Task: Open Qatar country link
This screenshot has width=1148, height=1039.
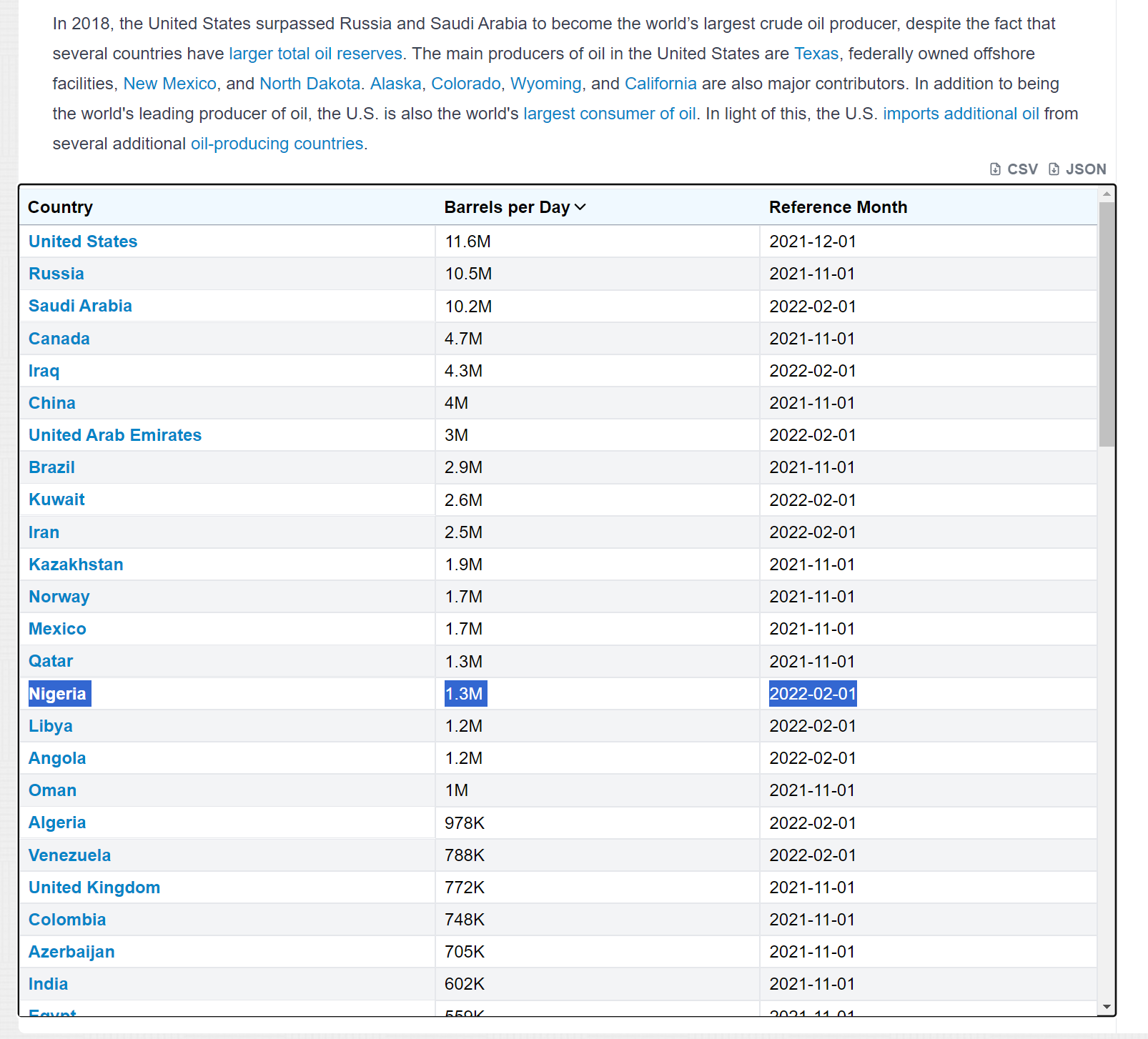Action: click(x=51, y=661)
